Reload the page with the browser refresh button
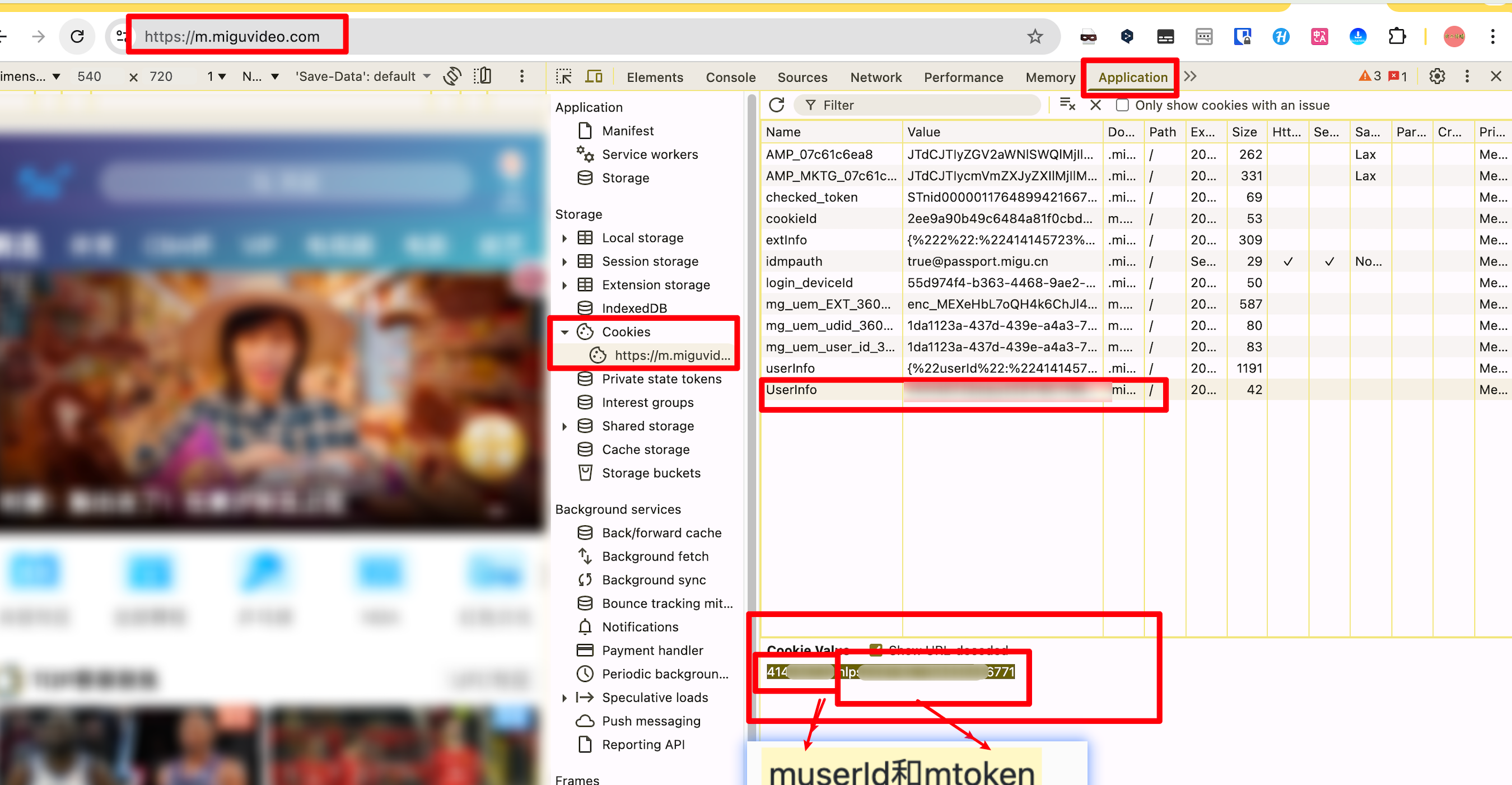Viewport: 1512px width, 785px height. click(x=77, y=36)
